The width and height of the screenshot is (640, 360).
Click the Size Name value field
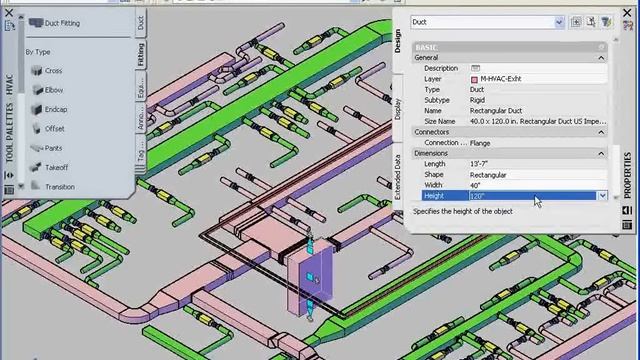point(538,121)
